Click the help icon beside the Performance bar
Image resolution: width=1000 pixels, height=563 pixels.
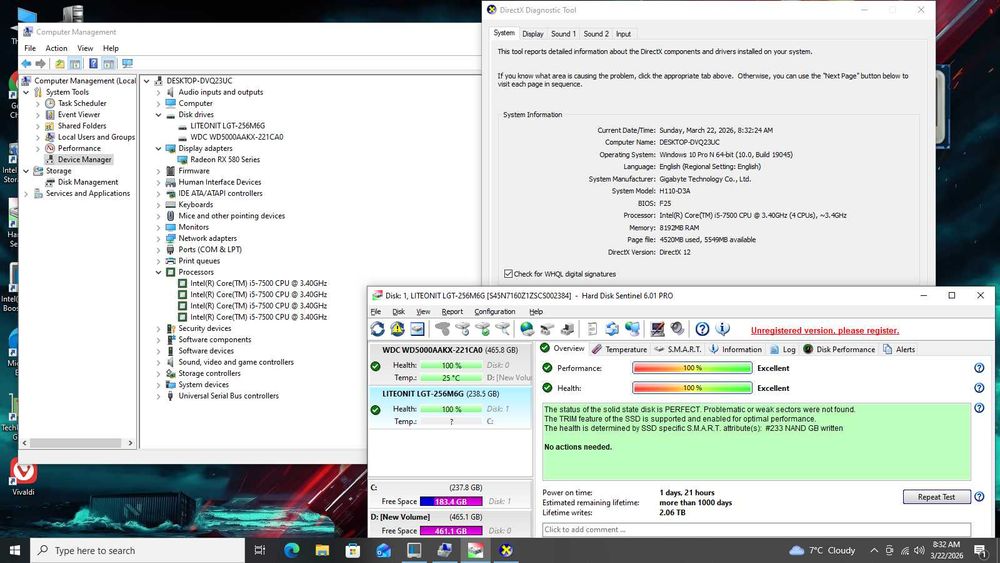tap(979, 368)
